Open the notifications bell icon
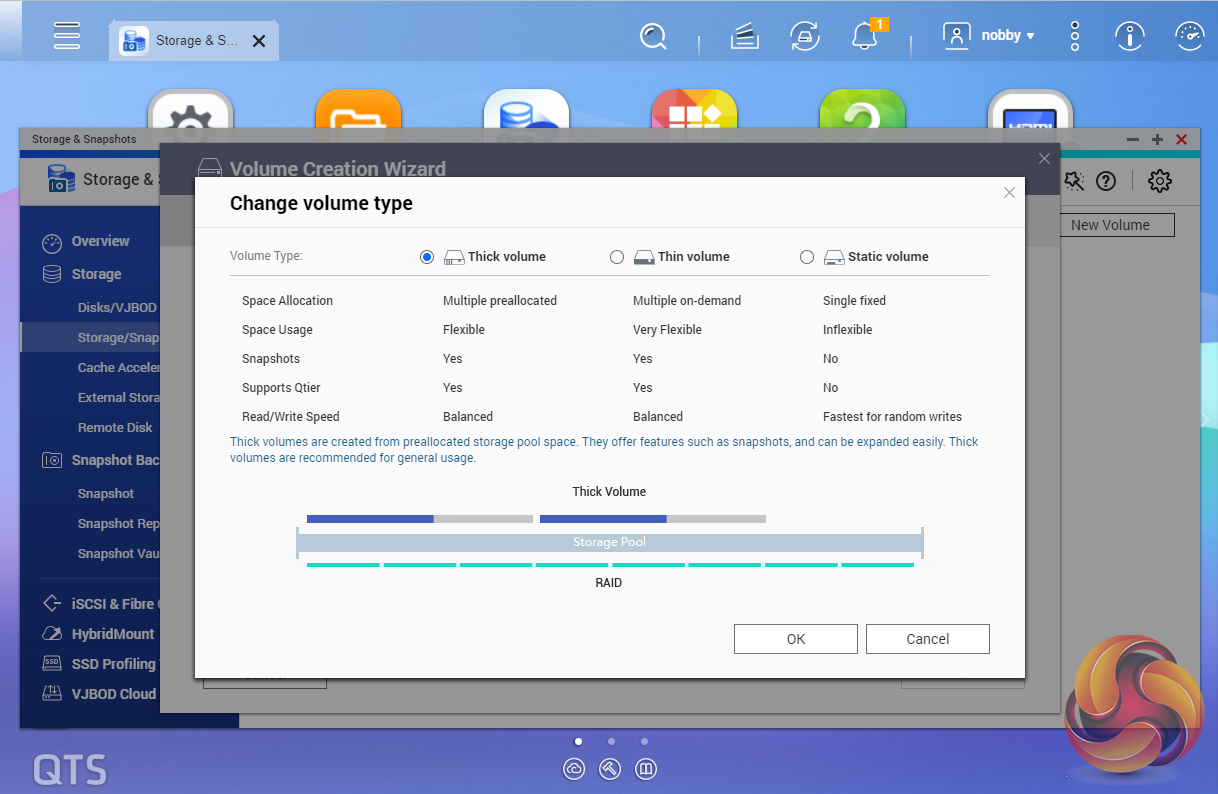 pos(863,36)
